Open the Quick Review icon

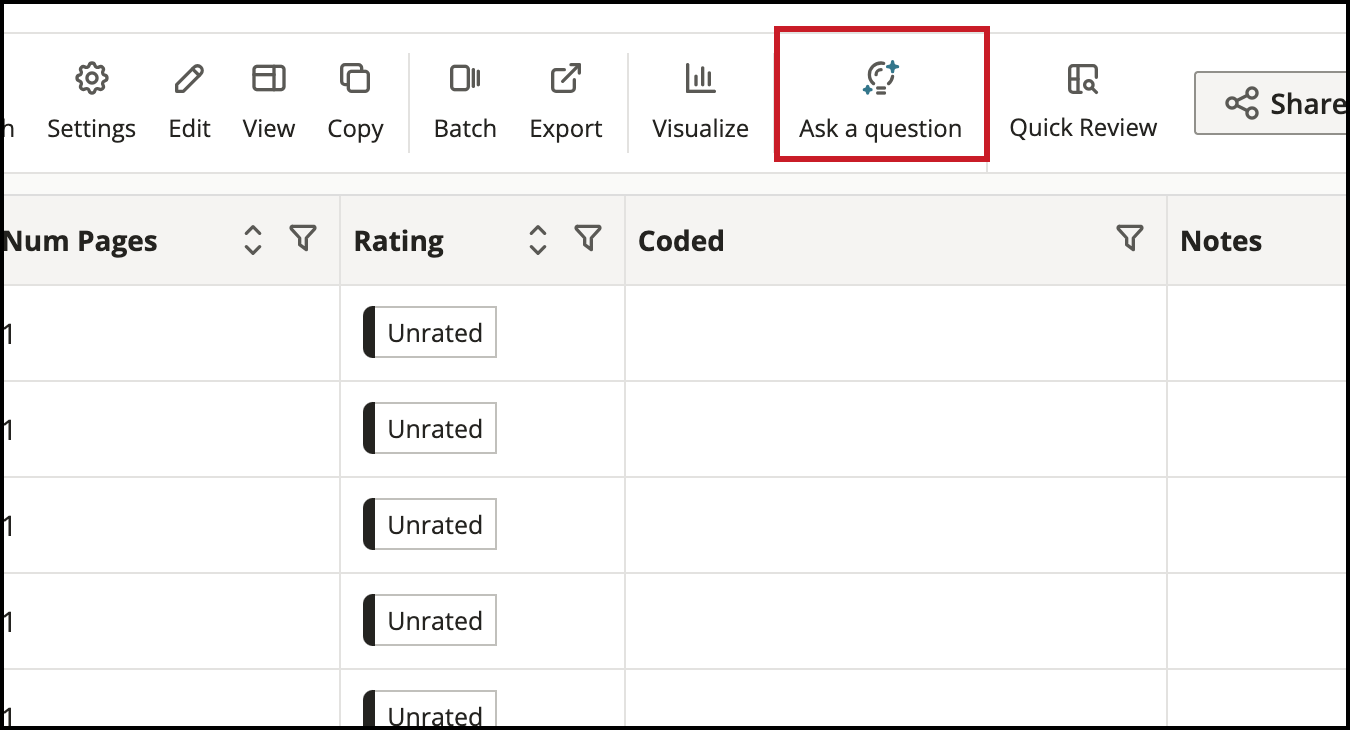tap(1083, 78)
